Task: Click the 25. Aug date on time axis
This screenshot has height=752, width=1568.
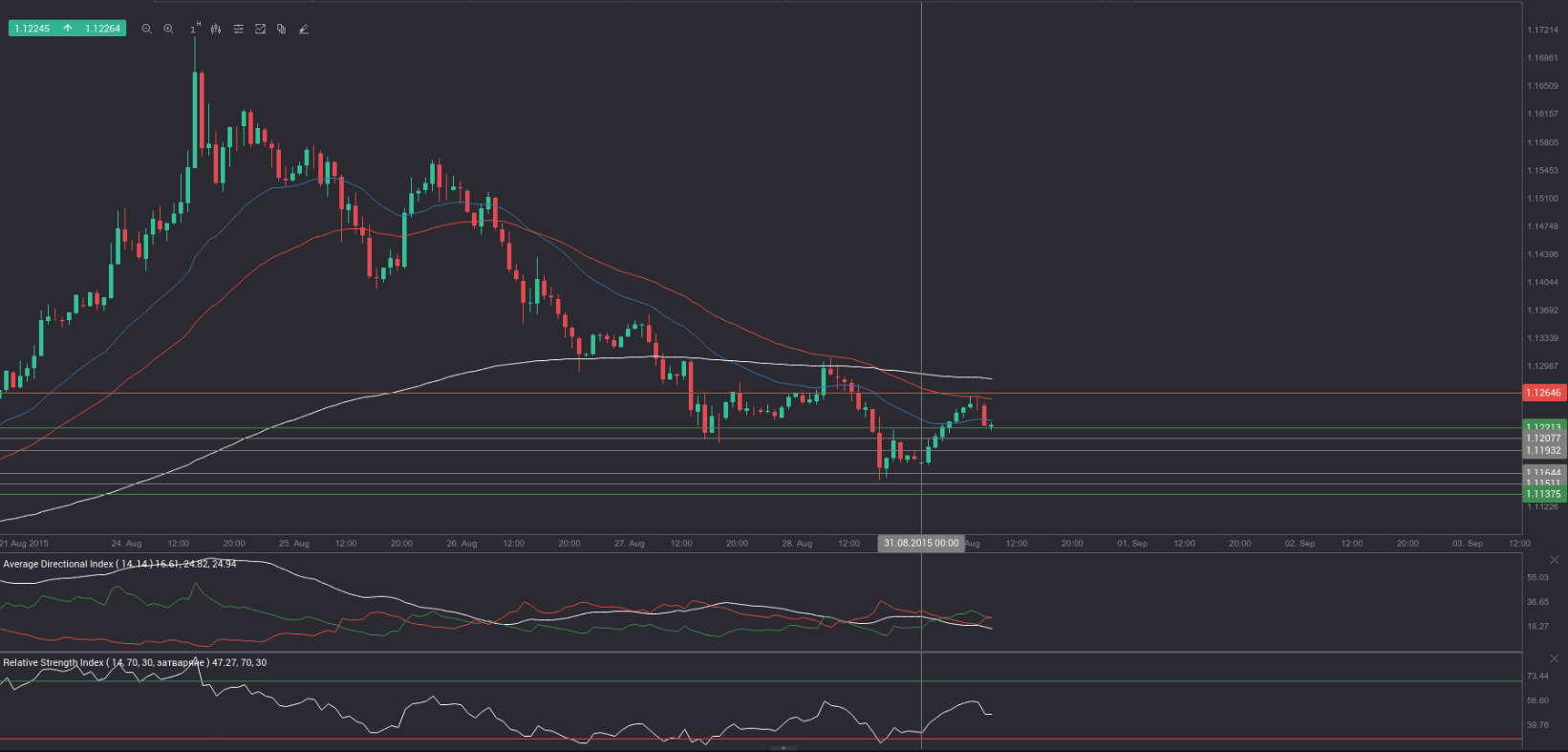Action: tap(294, 543)
